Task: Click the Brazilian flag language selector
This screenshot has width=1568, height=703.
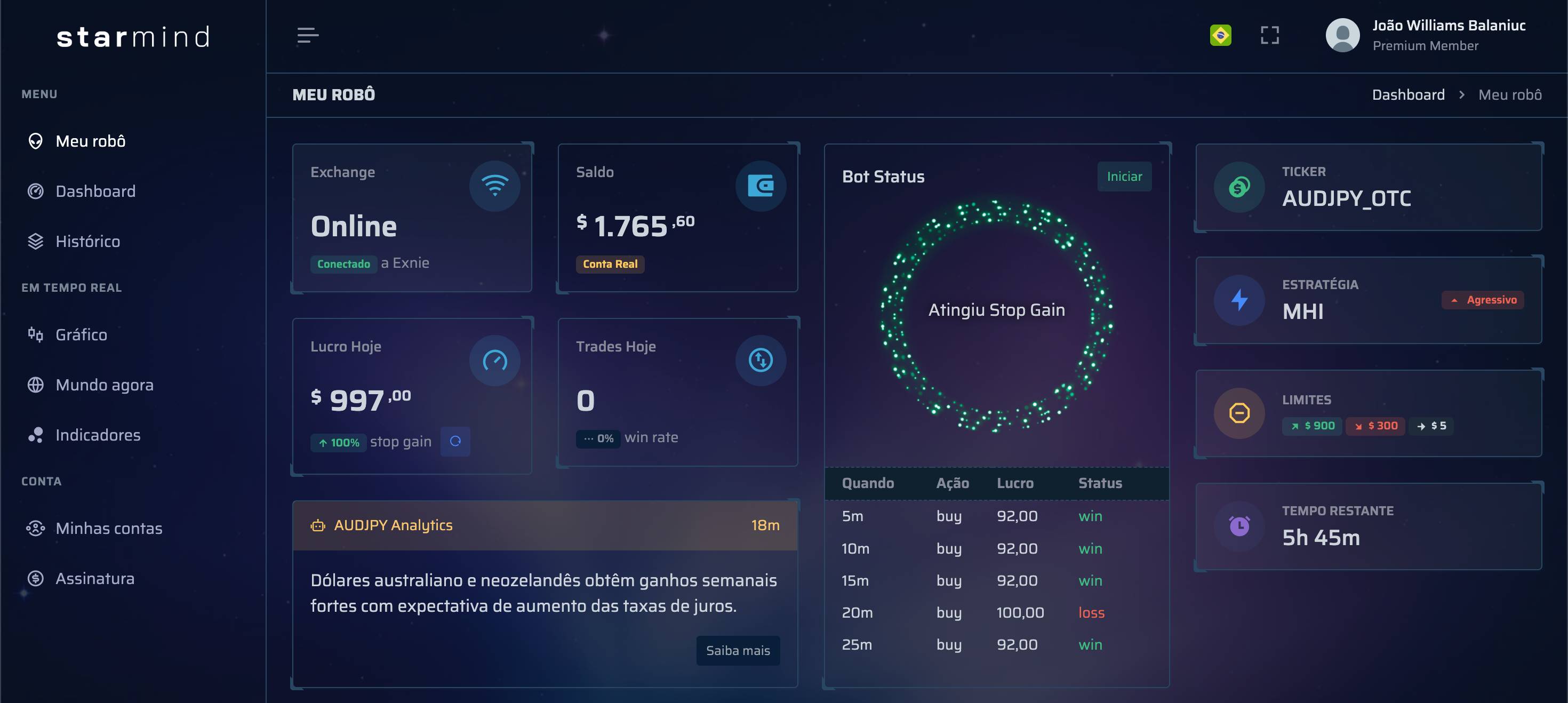Action: pyautogui.click(x=1221, y=35)
